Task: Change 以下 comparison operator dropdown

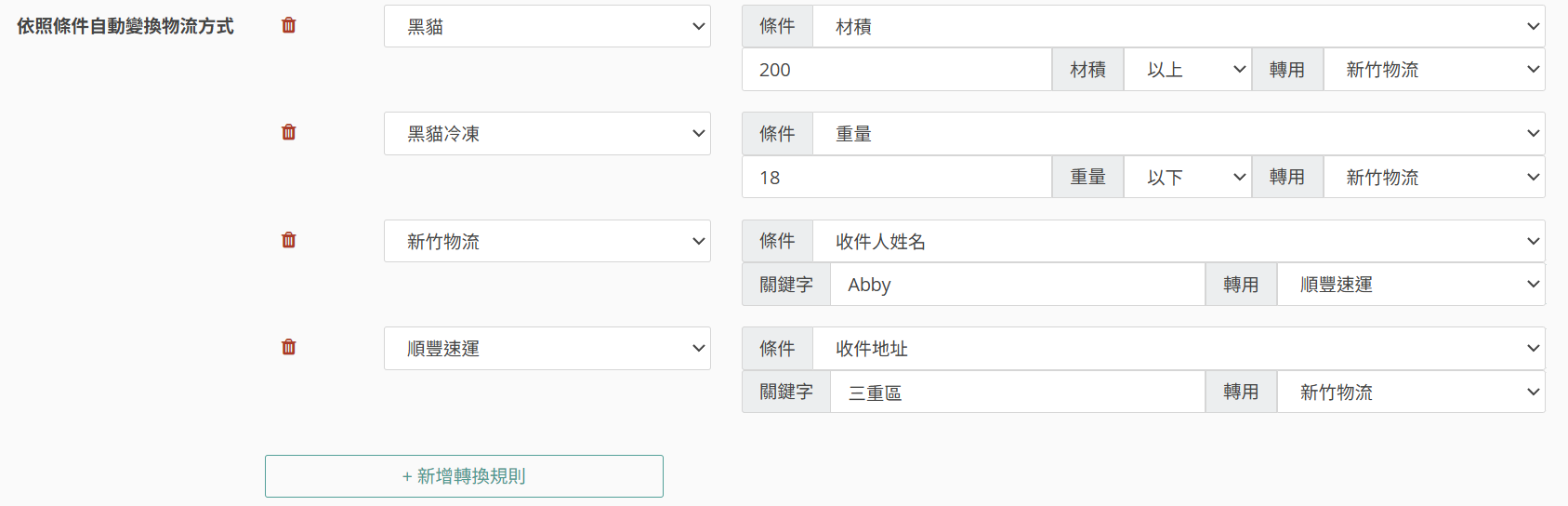Action: click(x=1187, y=178)
